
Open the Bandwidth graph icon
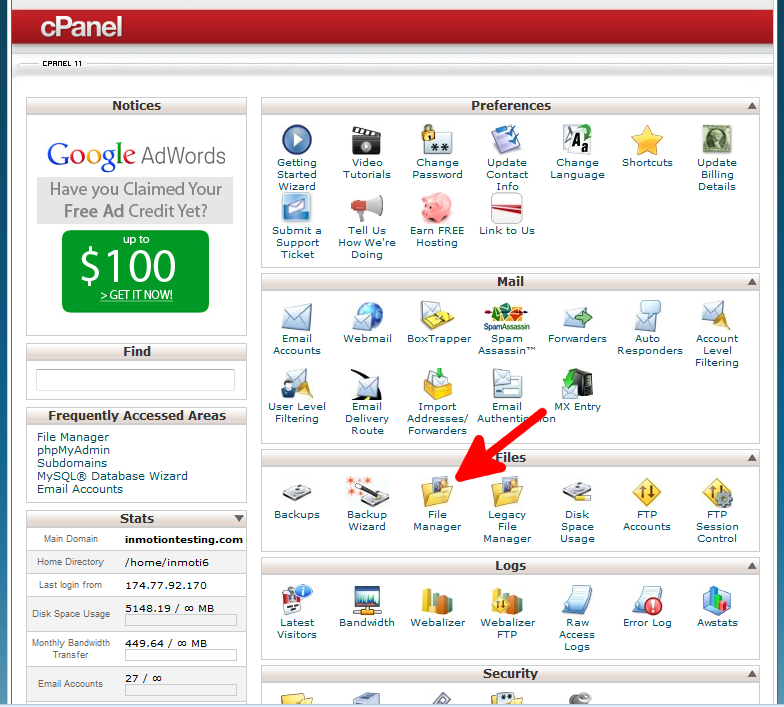[366, 600]
